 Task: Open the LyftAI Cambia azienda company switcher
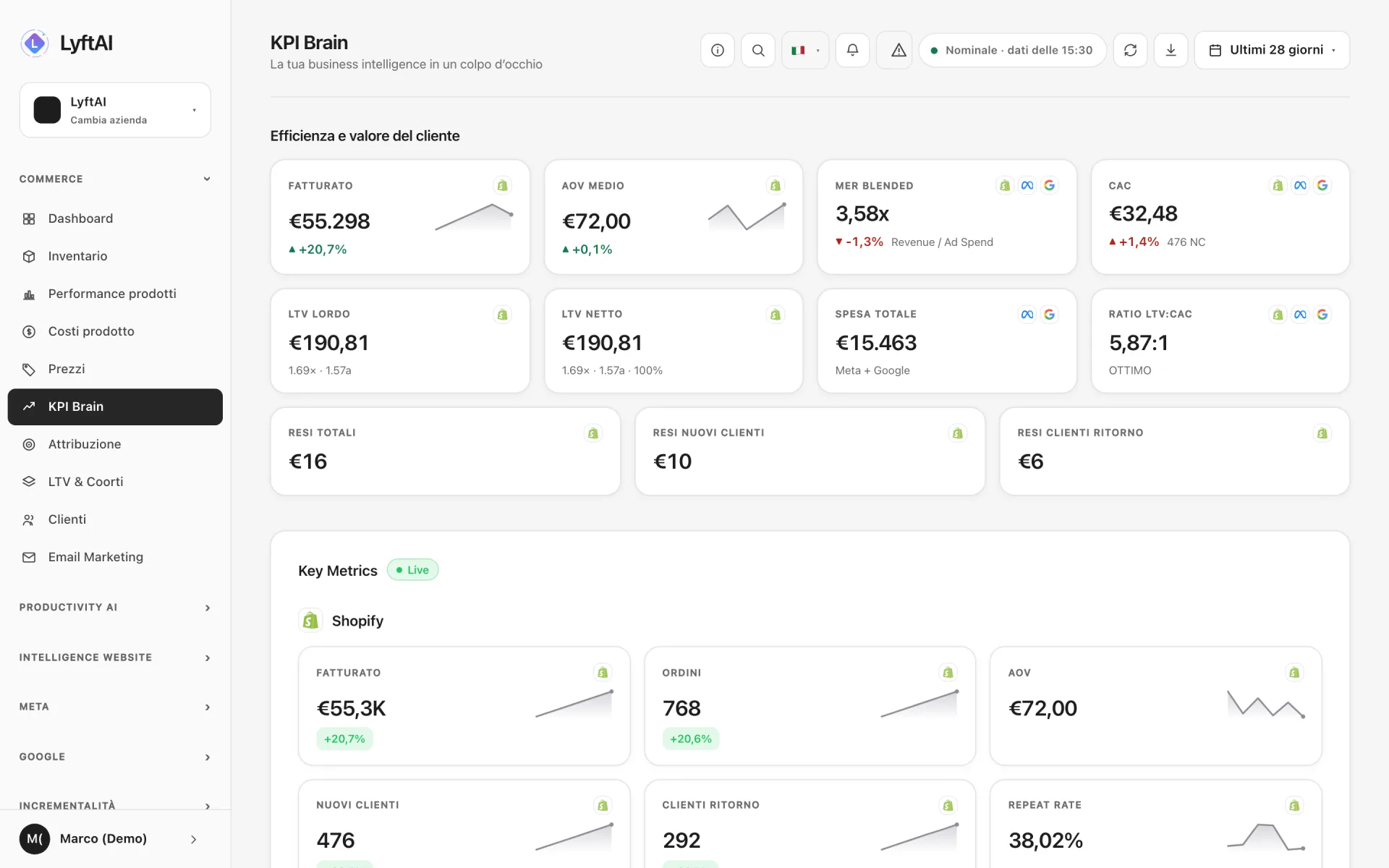[115, 110]
